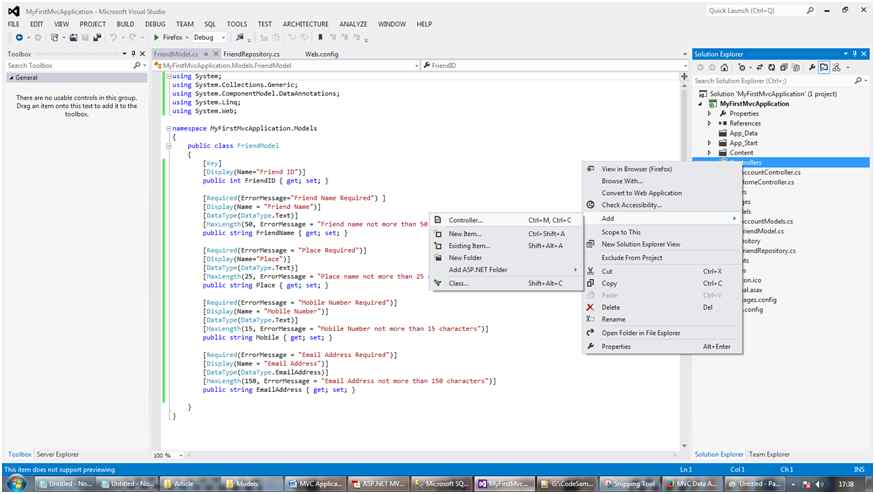The height and width of the screenshot is (494, 875).
Task: Open the ARCHITECTURE menu
Action: [305, 23]
